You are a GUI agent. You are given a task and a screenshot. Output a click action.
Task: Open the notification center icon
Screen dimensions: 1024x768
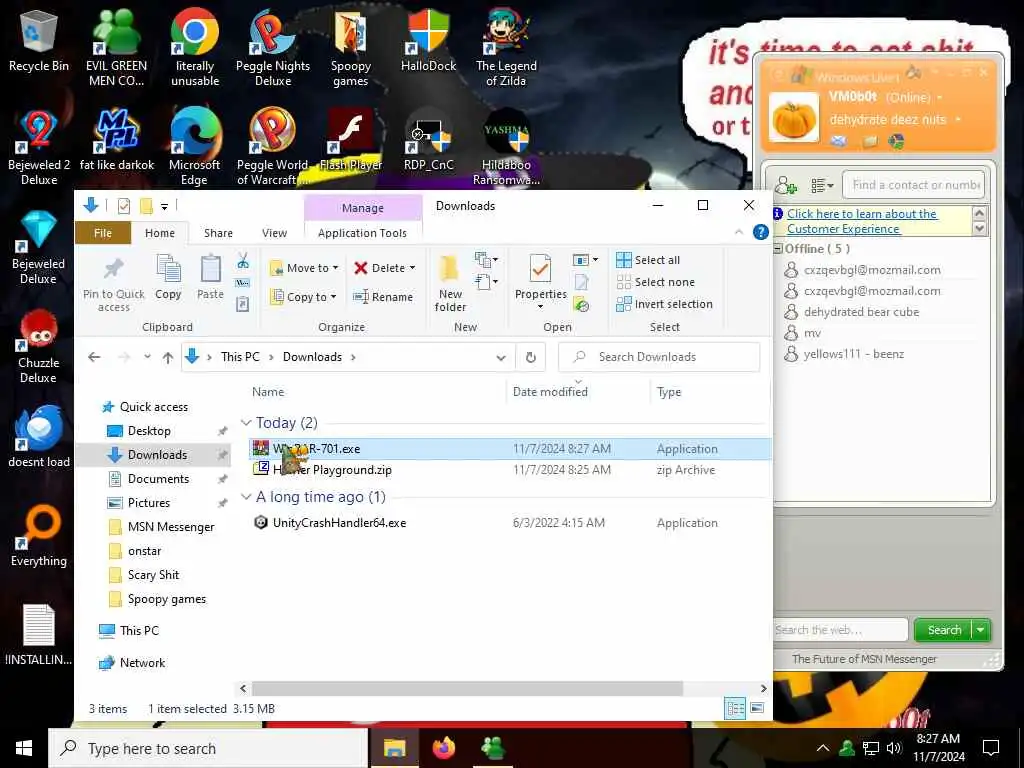[991, 748]
